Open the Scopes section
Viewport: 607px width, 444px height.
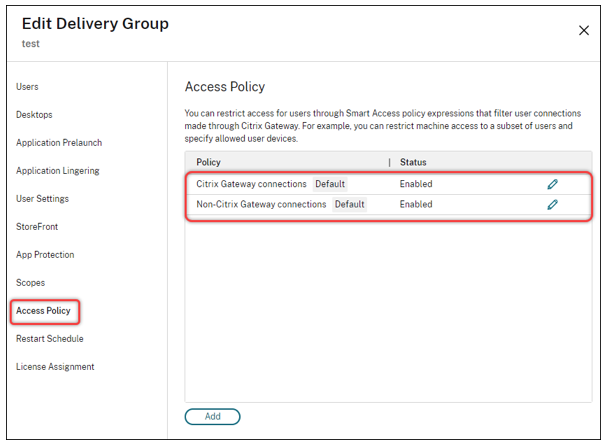point(30,283)
